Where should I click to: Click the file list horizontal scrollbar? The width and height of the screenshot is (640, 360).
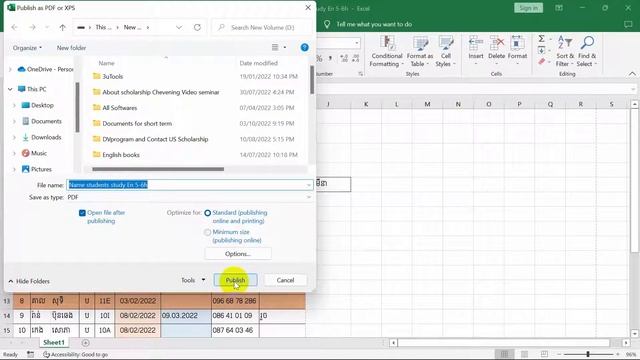pyautogui.click(x=158, y=169)
